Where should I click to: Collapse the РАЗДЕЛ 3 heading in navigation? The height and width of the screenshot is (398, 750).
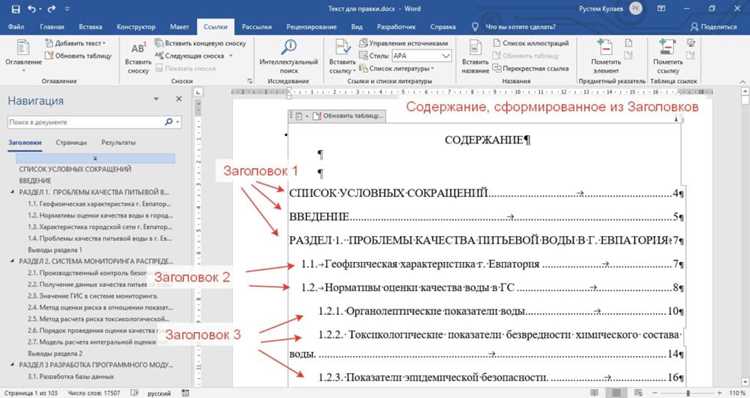click(12, 365)
